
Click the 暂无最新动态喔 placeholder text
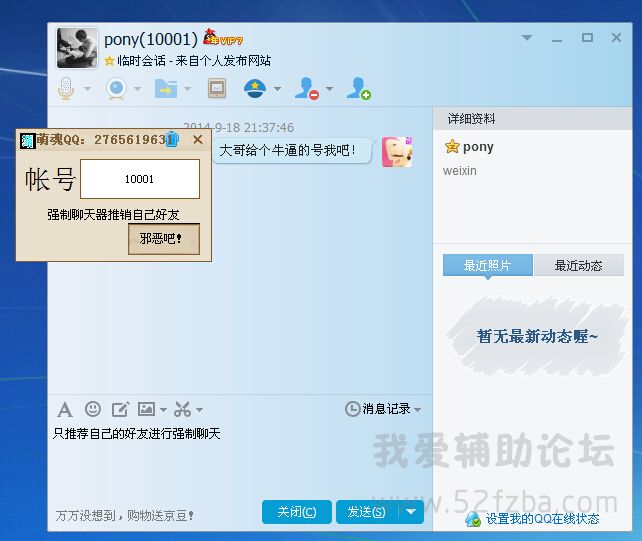[537, 337]
